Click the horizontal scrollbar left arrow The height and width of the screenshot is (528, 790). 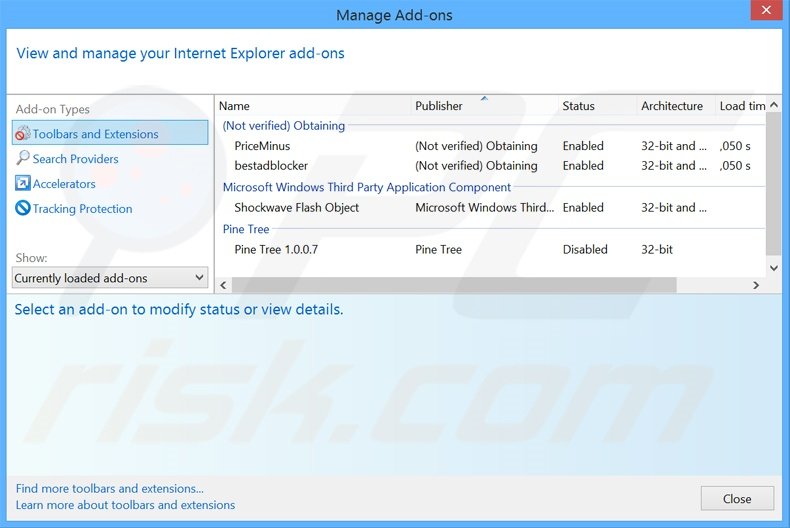(223, 285)
